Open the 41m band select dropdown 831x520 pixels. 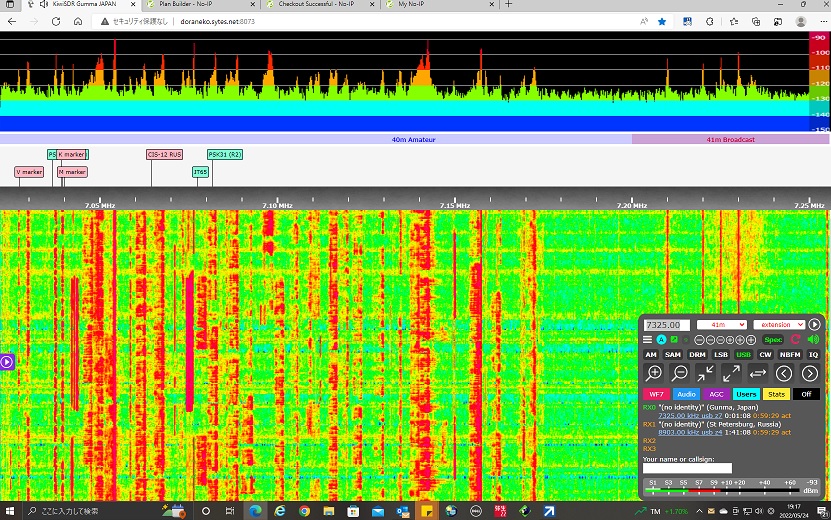(722, 325)
